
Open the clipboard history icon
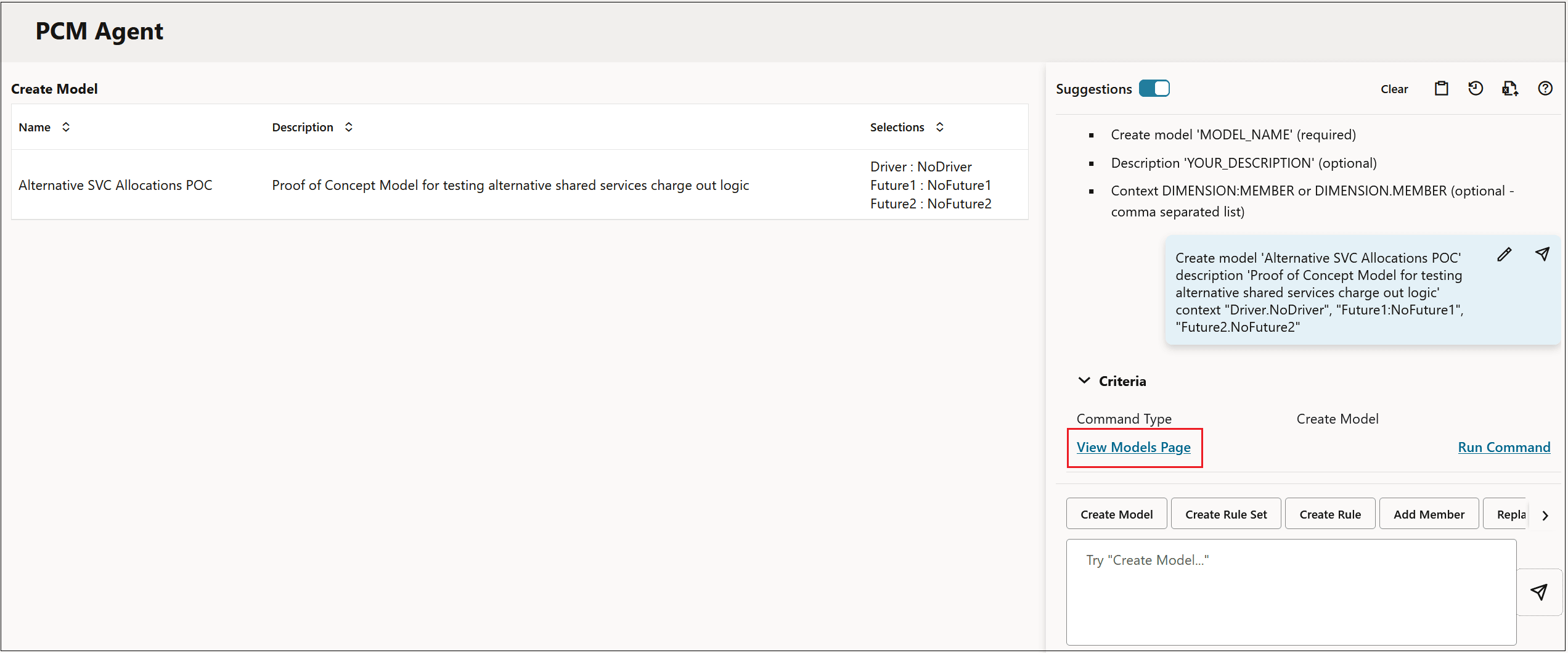(x=1441, y=88)
